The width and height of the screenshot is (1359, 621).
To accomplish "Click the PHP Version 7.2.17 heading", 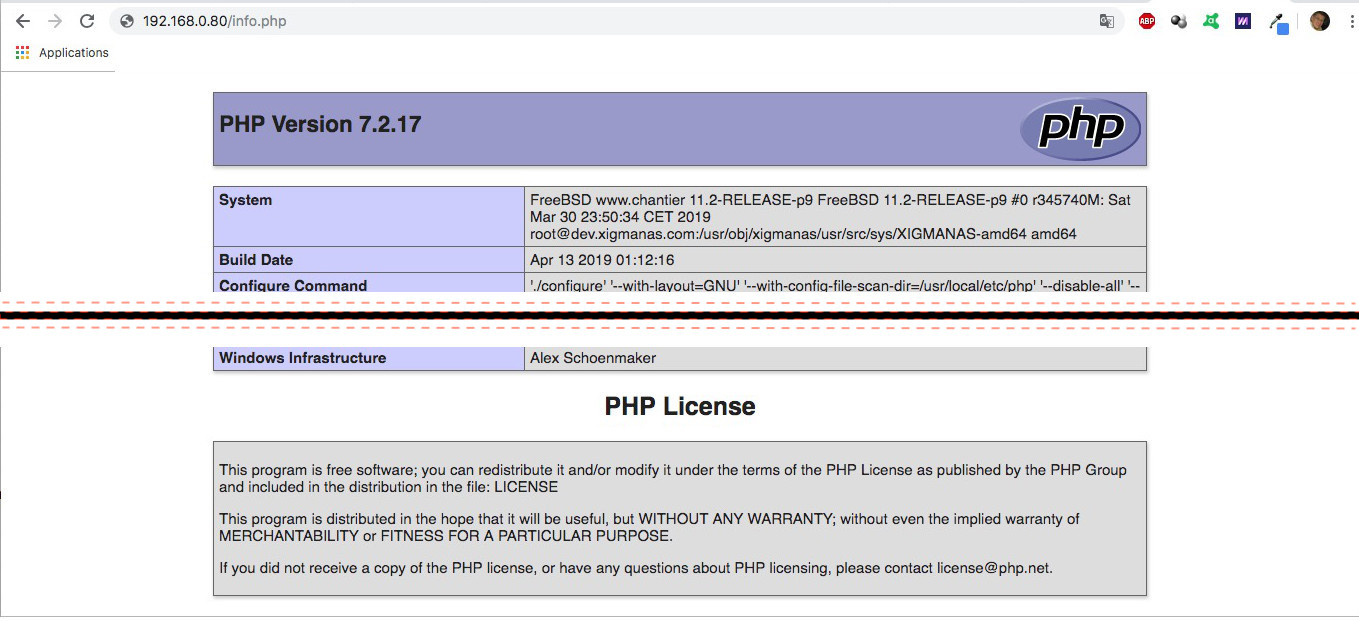I will tap(320, 125).
